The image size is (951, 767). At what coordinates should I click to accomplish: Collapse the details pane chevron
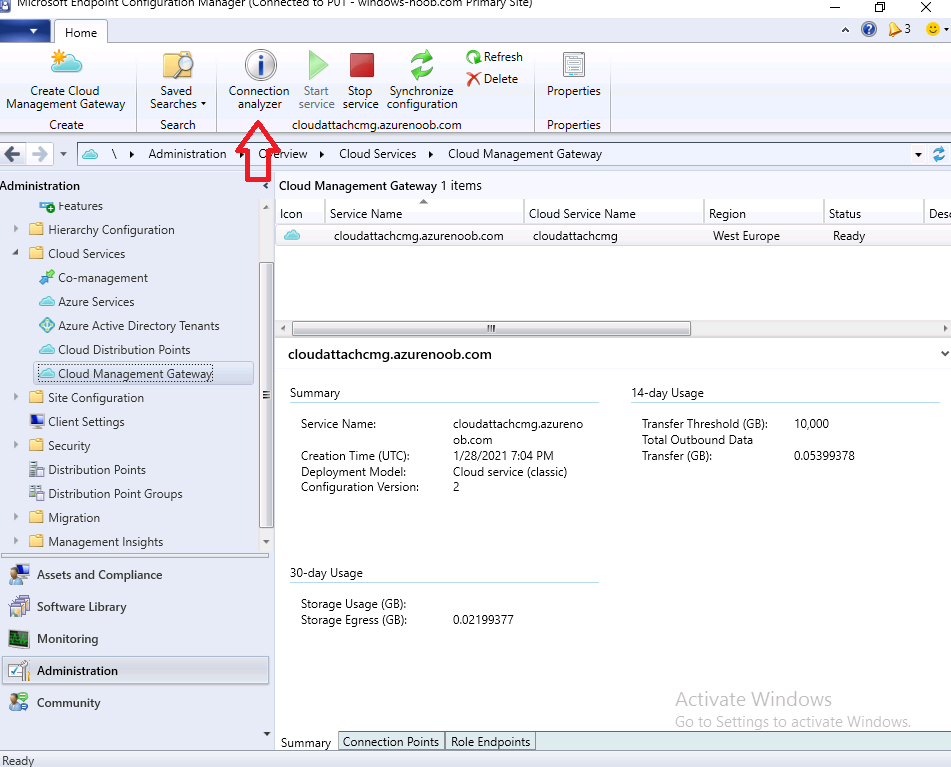(944, 353)
